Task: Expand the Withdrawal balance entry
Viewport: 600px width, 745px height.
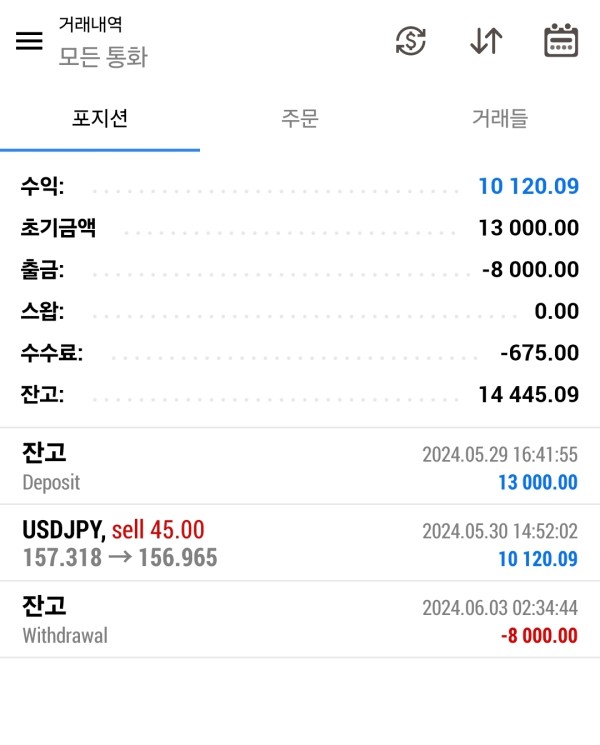Action: click(x=300, y=620)
